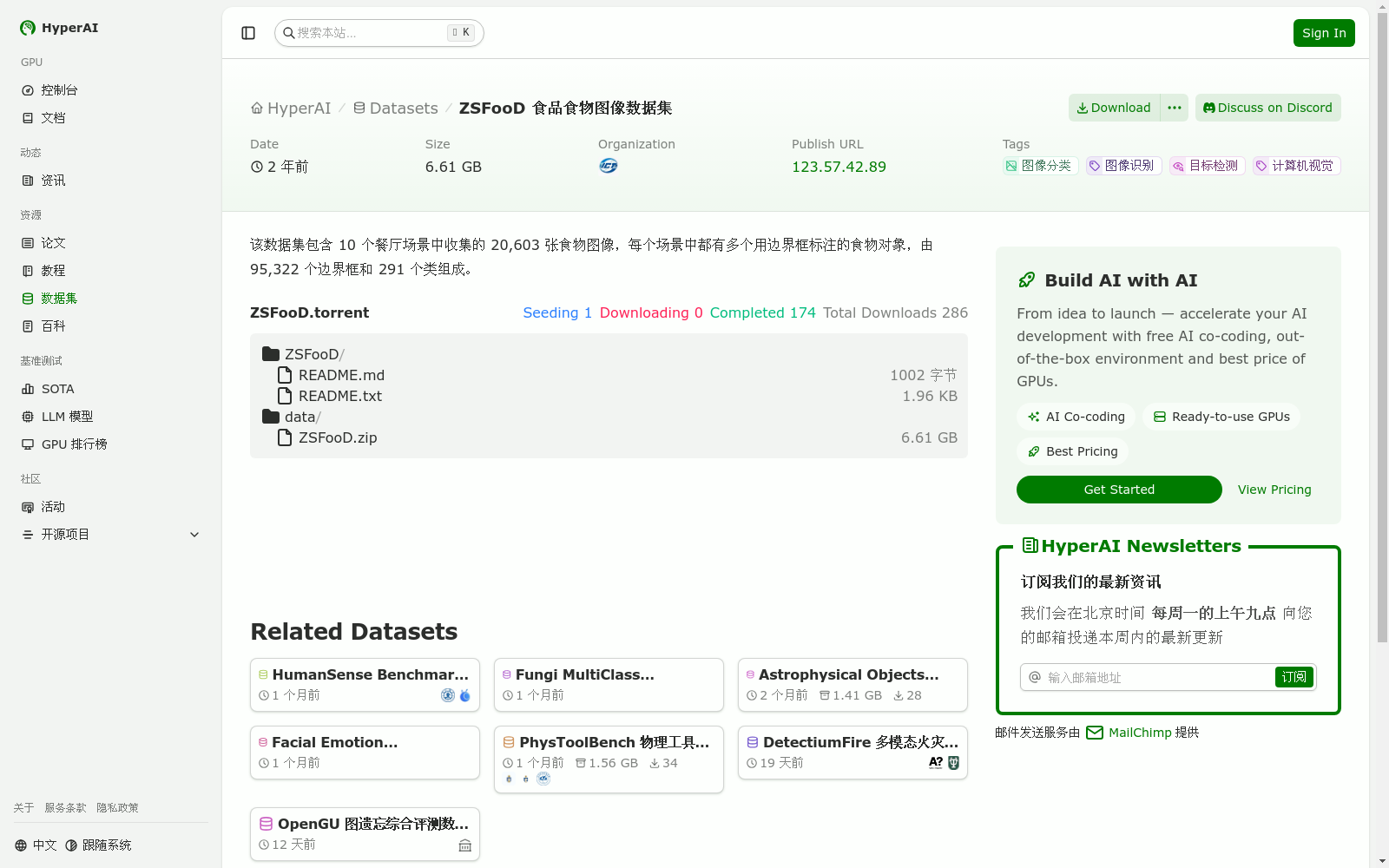Open the 文档 docs icon in sidebar

(28, 118)
